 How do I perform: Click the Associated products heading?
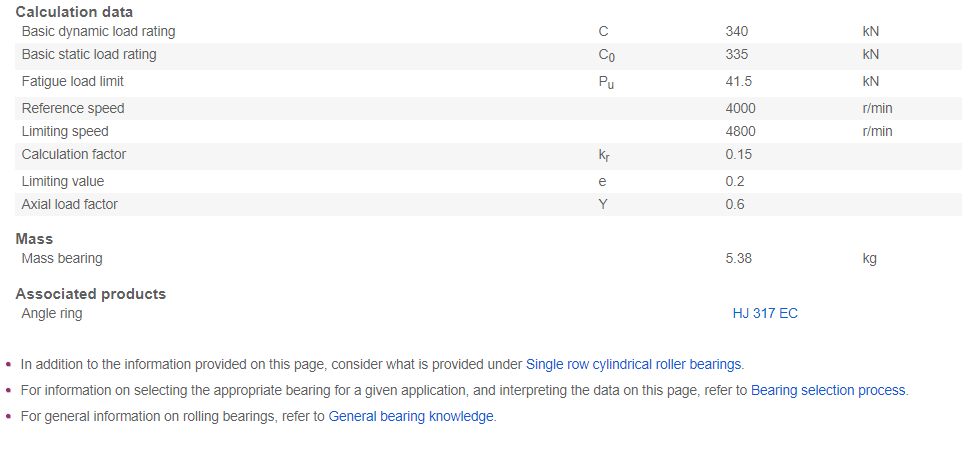(x=91, y=294)
